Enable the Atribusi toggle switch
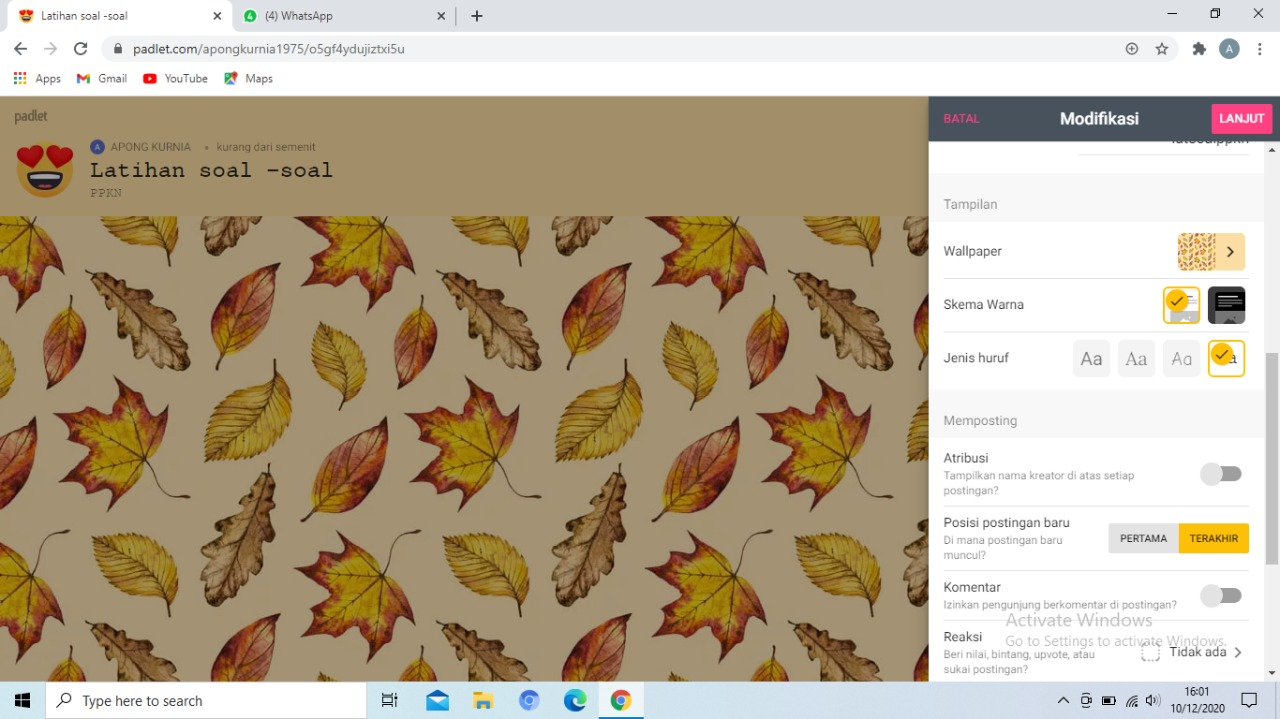This screenshot has width=1280, height=719. [x=1221, y=474]
